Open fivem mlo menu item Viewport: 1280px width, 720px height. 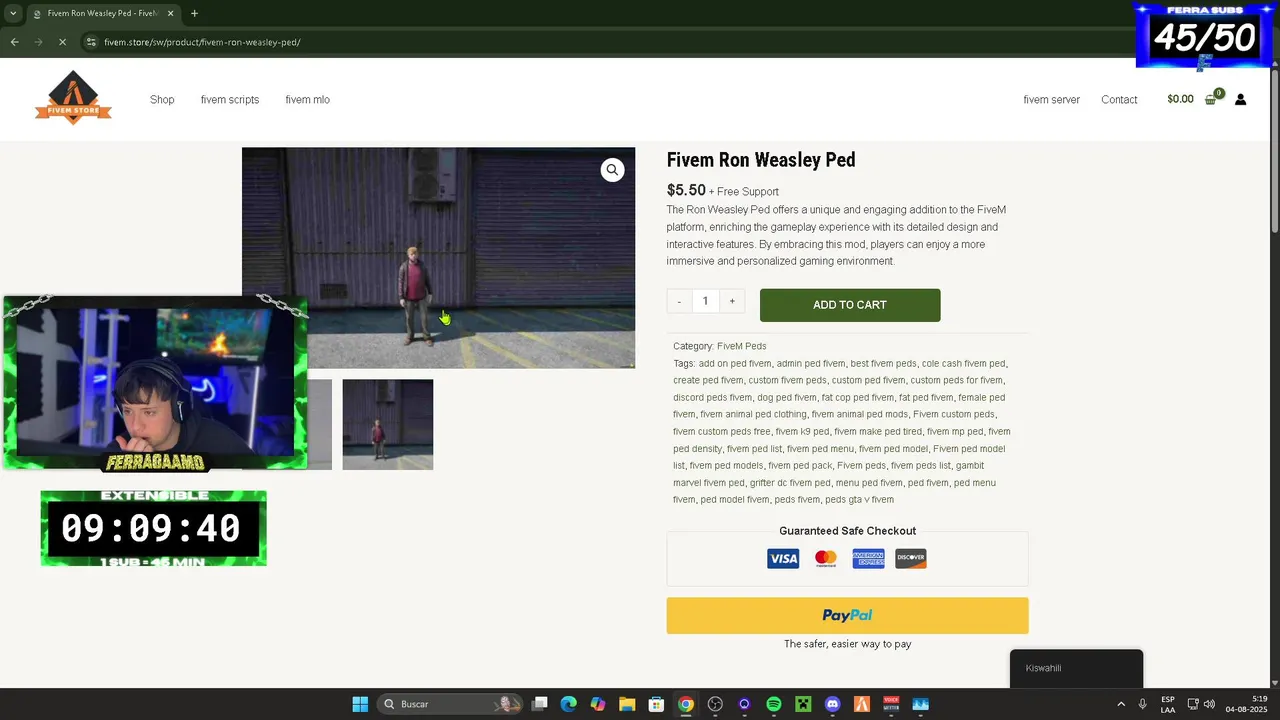click(308, 99)
